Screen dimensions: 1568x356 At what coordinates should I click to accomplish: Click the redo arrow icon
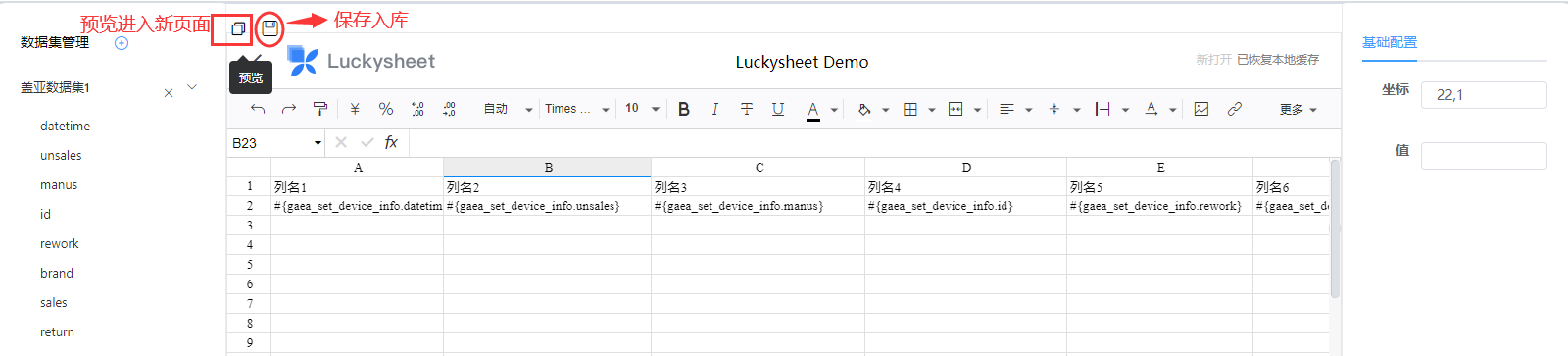(x=289, y=109)
